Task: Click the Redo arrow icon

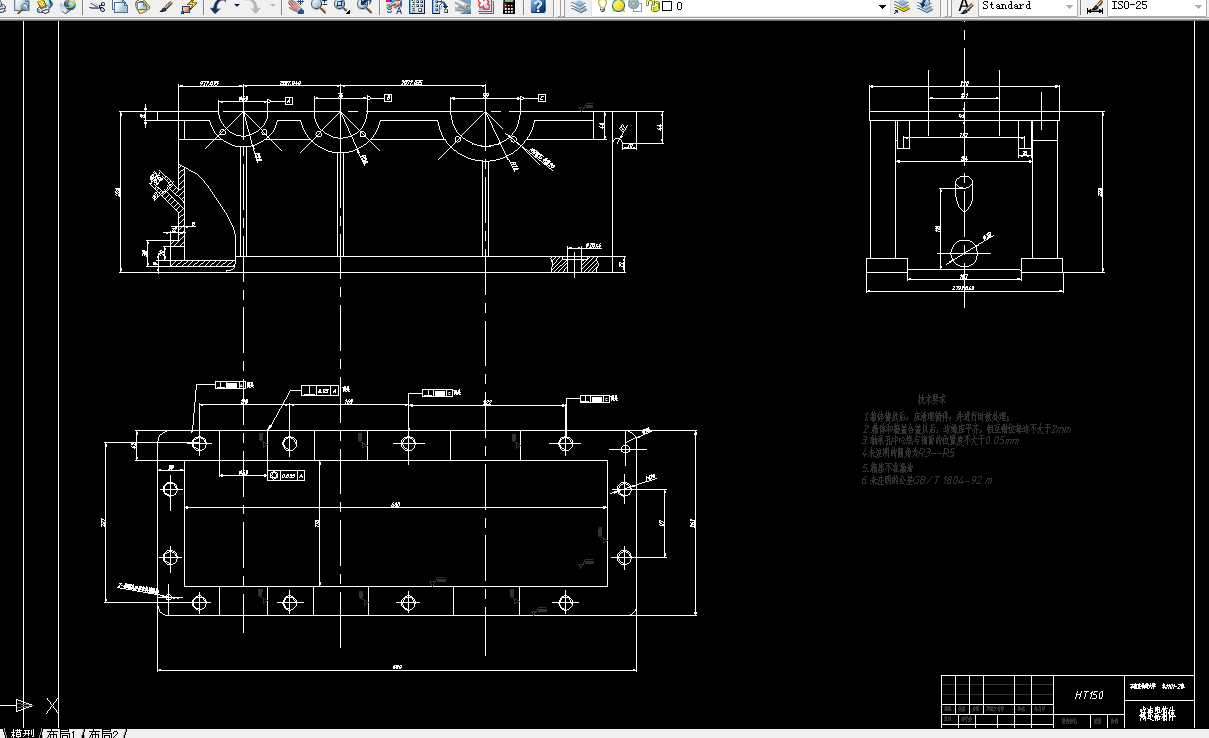Action: 255,6
